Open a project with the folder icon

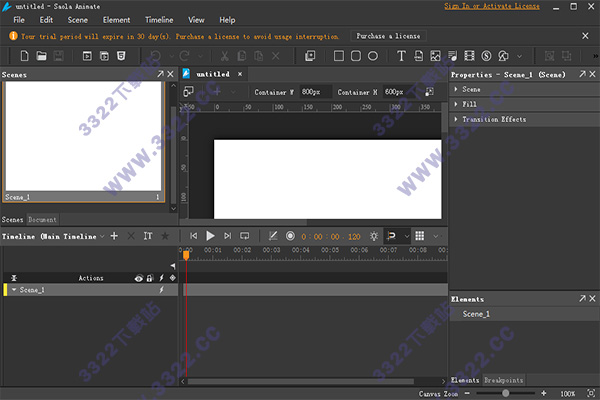click(41, 56)
